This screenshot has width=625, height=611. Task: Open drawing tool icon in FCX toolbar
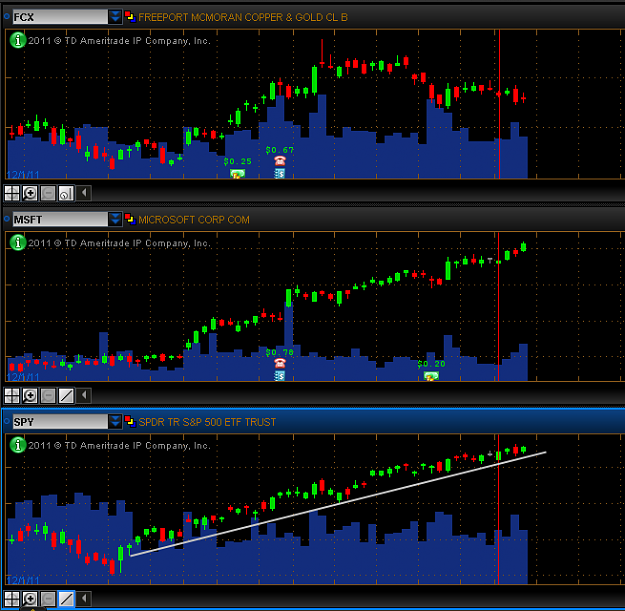[66, 193]
